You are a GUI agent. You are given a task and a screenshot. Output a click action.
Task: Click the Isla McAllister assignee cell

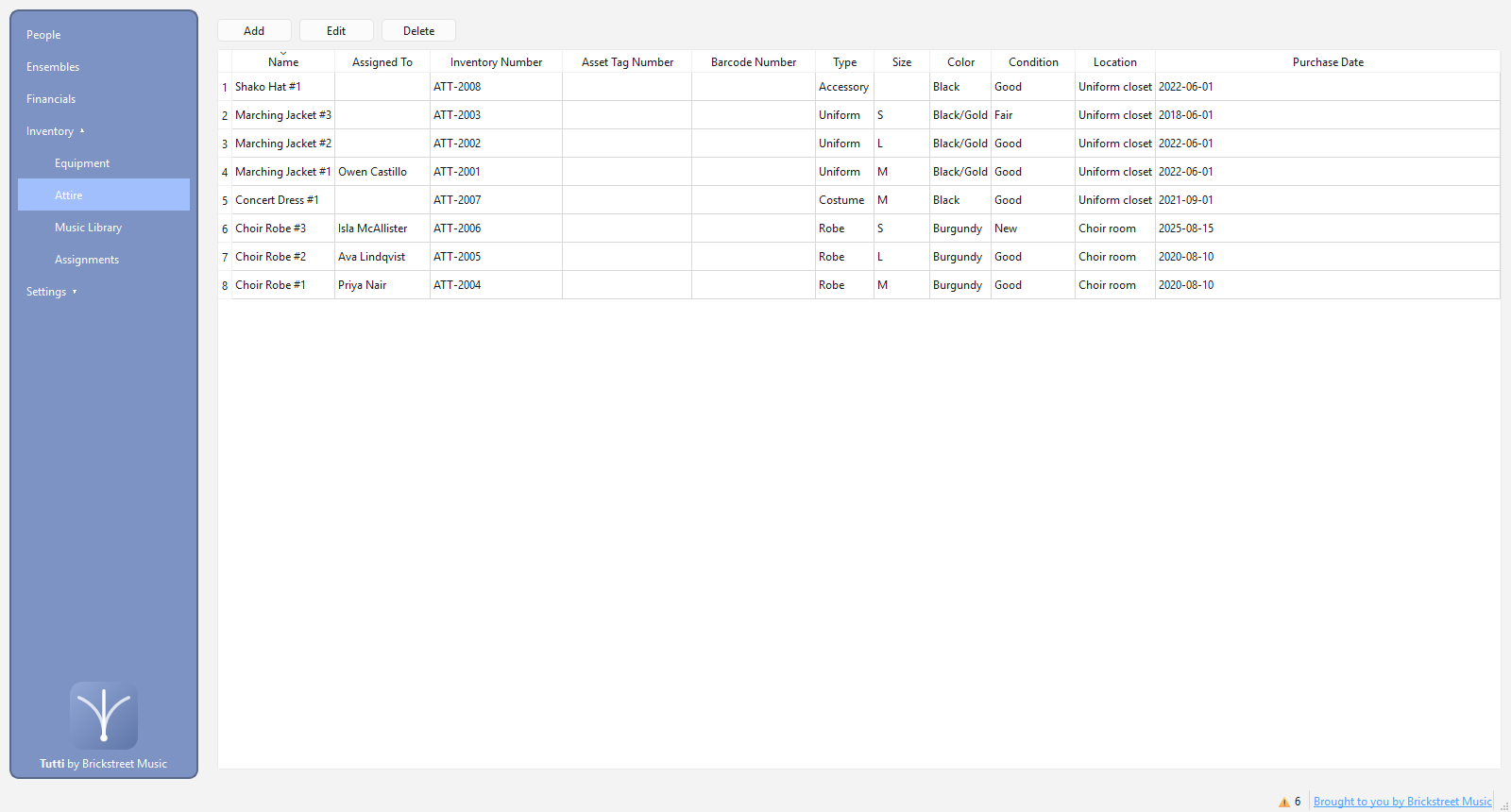click(382, 228)
